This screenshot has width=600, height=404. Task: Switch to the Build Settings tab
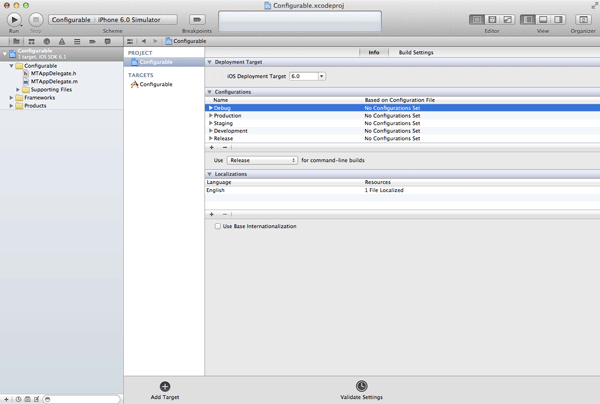click(416, 52)
